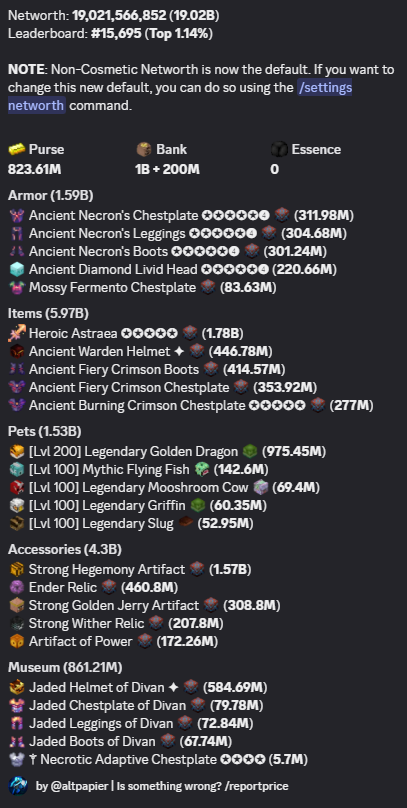This screenshot has width=407, height=808.
Task: Click the Jaded Helmet of Divan icon
Action: coord(16,687)
